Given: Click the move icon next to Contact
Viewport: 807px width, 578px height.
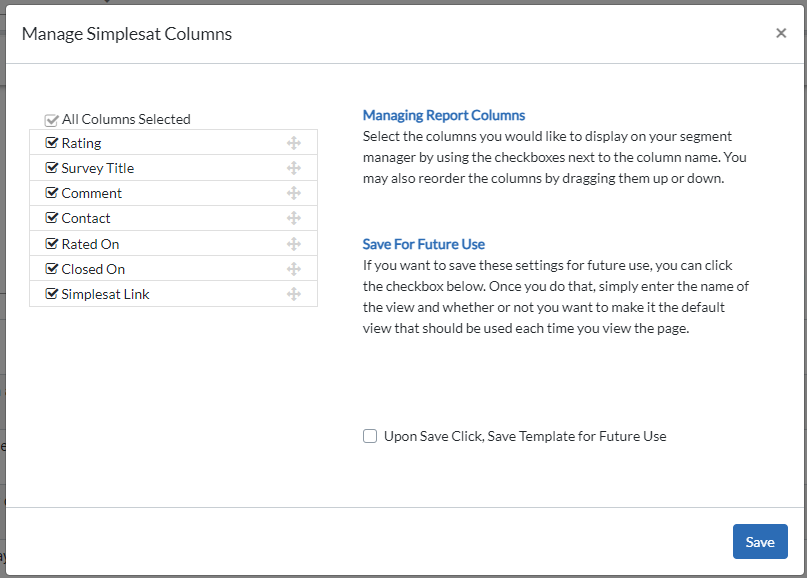Looking at the screenshot, I should click(294, 217).
